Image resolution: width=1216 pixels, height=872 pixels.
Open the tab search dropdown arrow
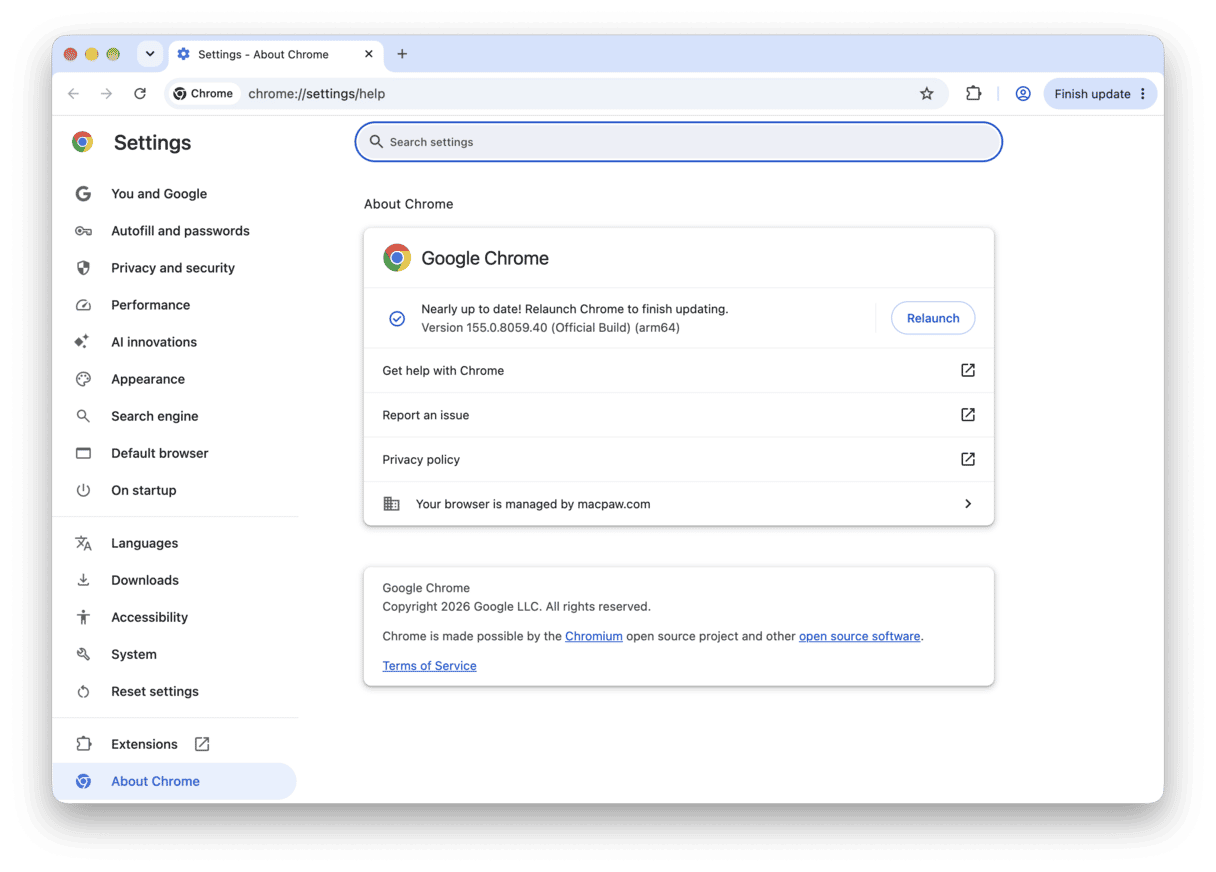pos(150,54)
